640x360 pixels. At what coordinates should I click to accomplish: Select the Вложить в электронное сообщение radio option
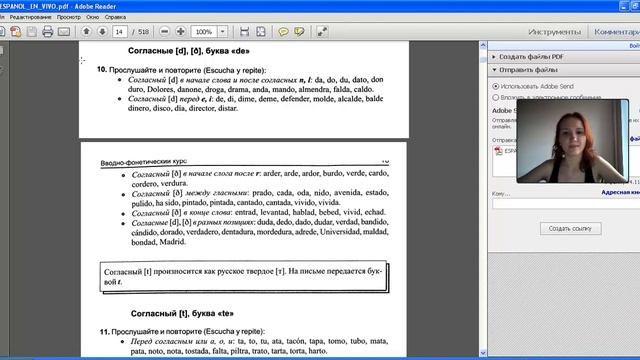pyautogui.click(x=496, y=98)
